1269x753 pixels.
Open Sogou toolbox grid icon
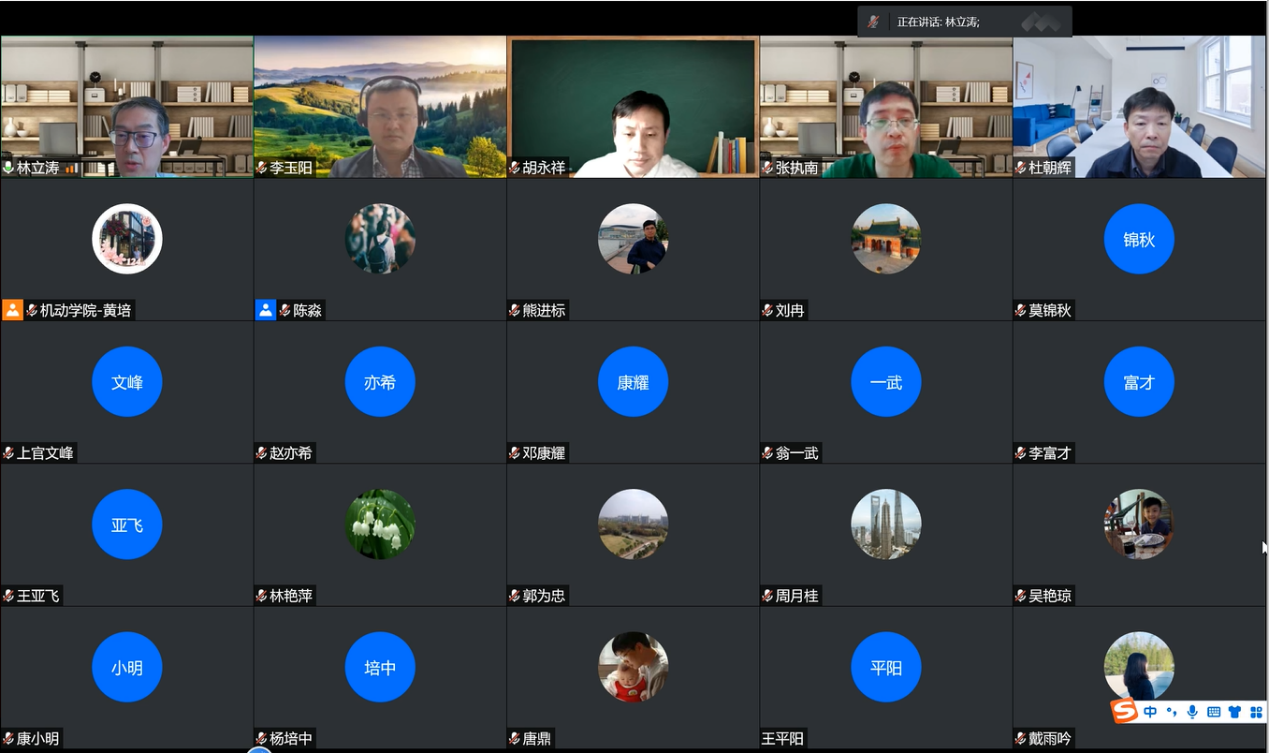point(1256,712)
